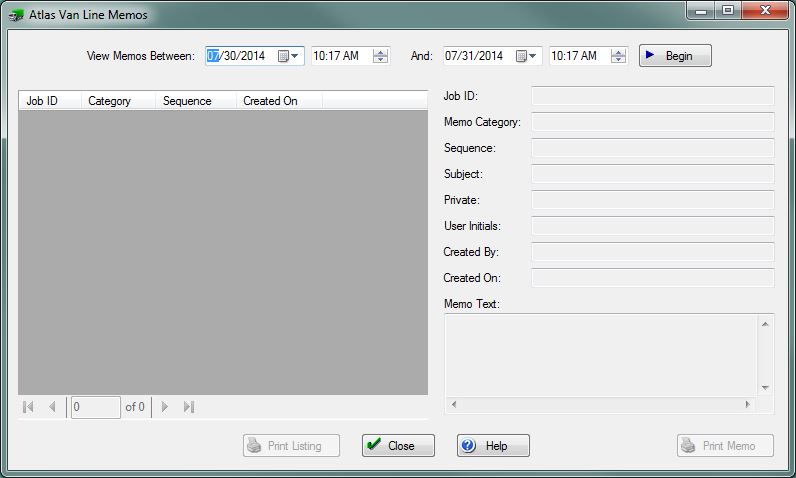Go to previous record in navigator
796x478 pixels.
click(52, 407)
